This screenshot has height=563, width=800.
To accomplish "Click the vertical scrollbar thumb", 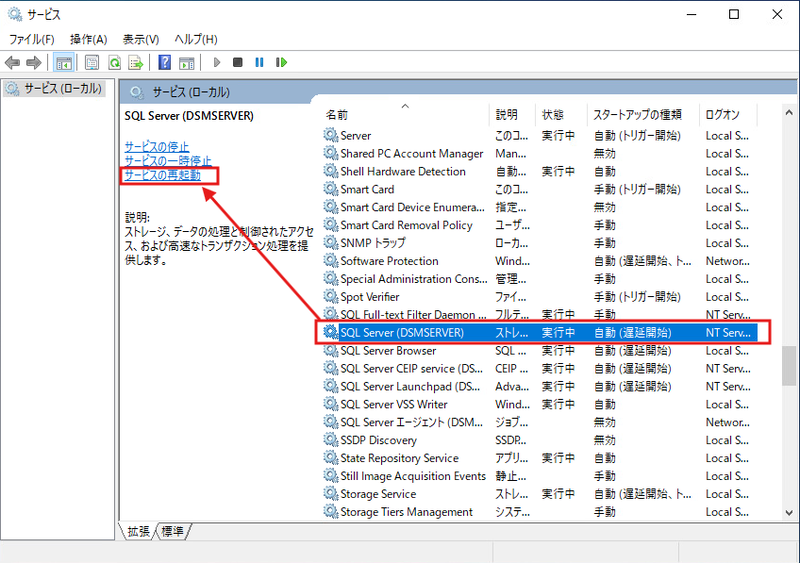I will 789,365.
